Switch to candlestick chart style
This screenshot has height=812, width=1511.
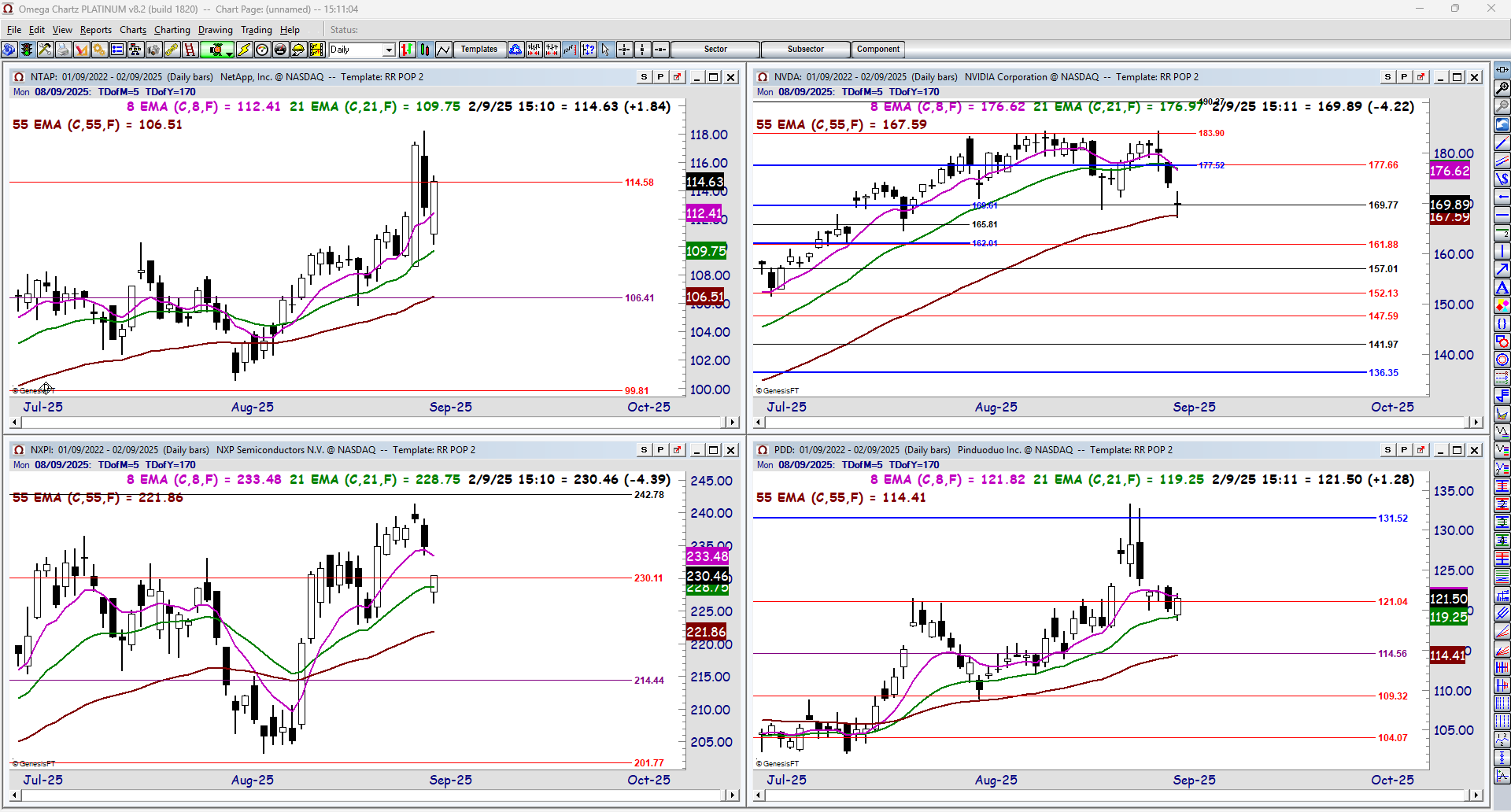425,50
